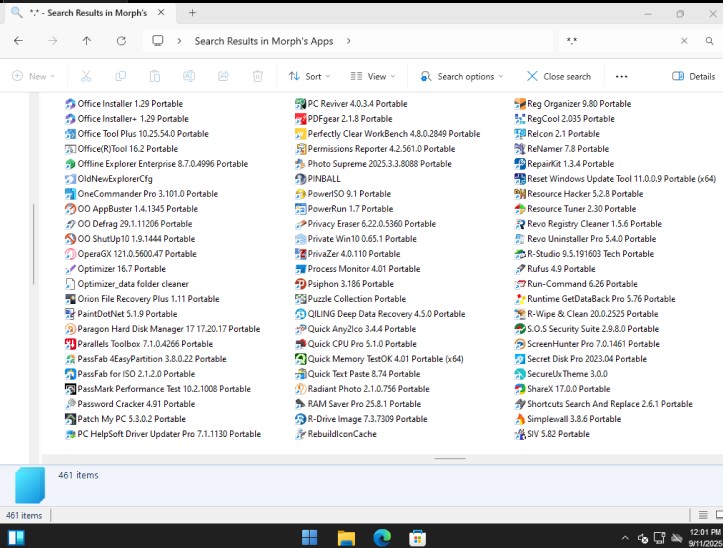Select Process Monitor 4.01 Portable
Image resolution: width=723 pixels, height=548 pixels.
pyautogui.click(x=358, y=269)
